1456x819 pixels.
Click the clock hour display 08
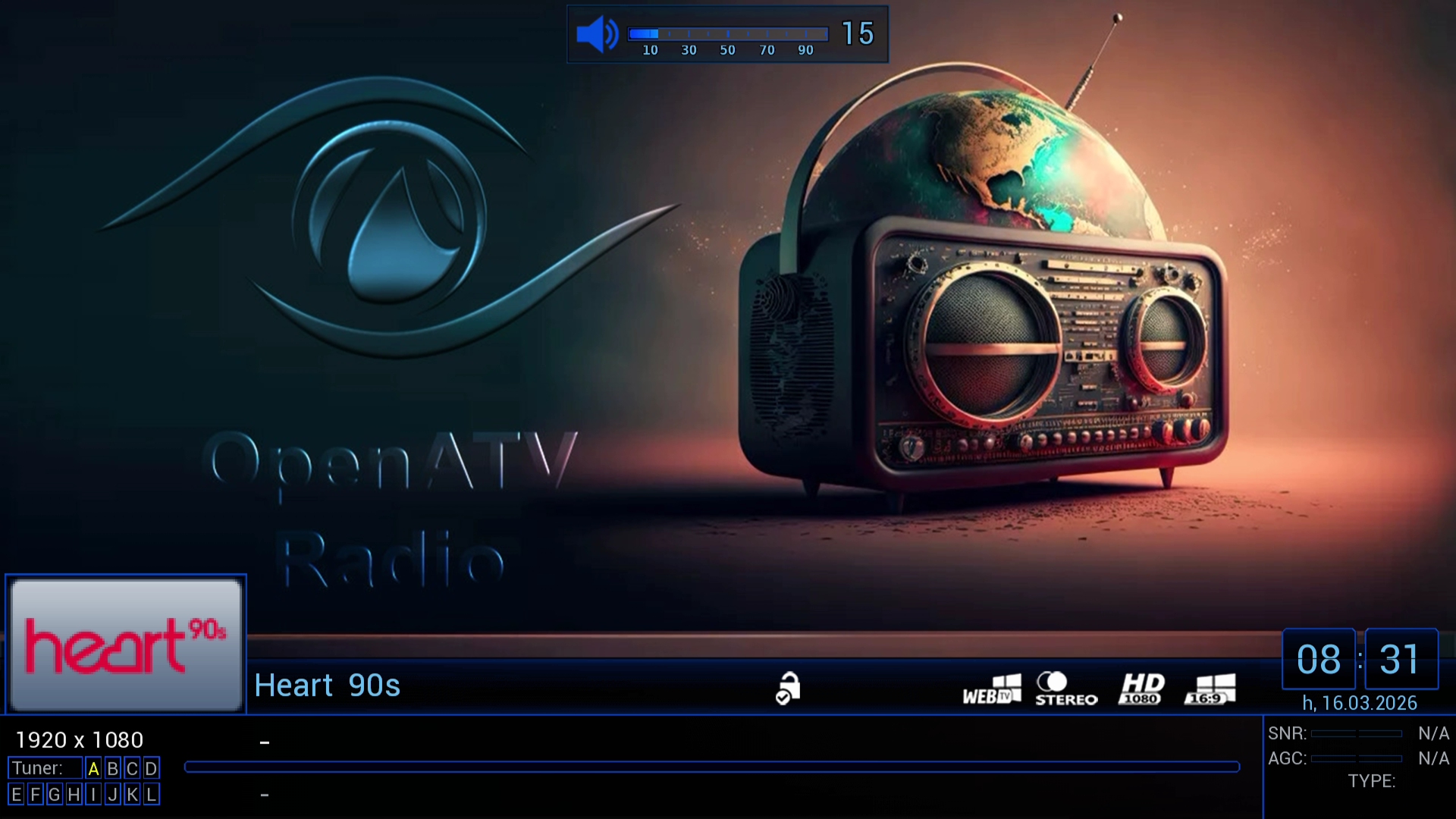(1318, 659)
